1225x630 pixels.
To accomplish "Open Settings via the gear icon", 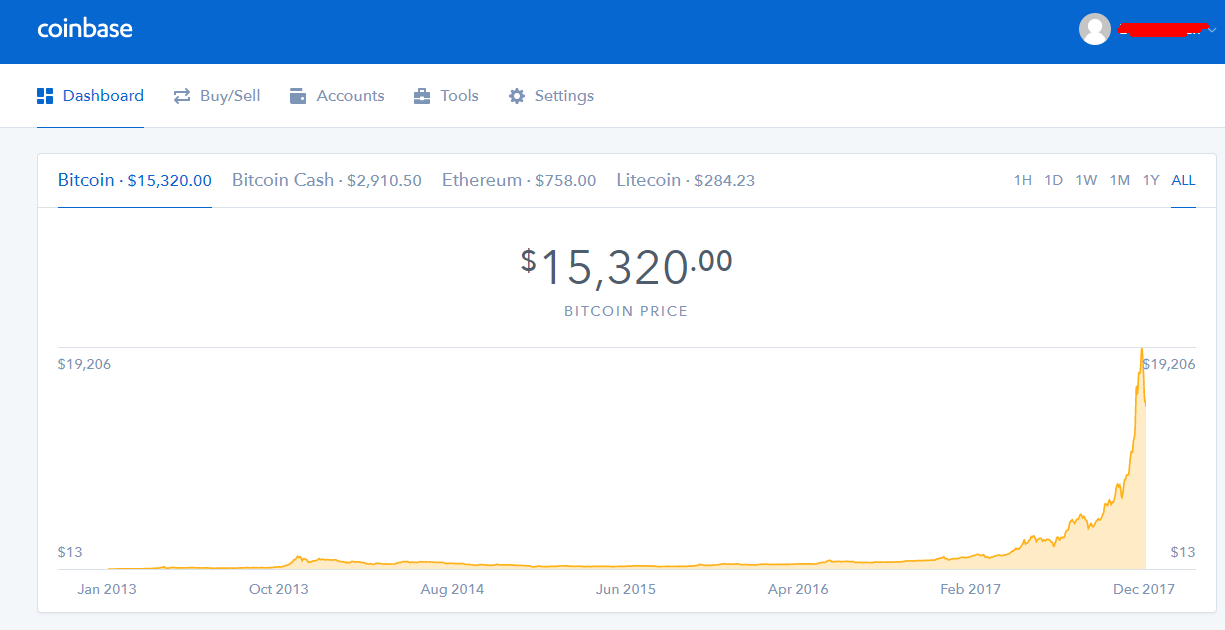I will 517,96.
